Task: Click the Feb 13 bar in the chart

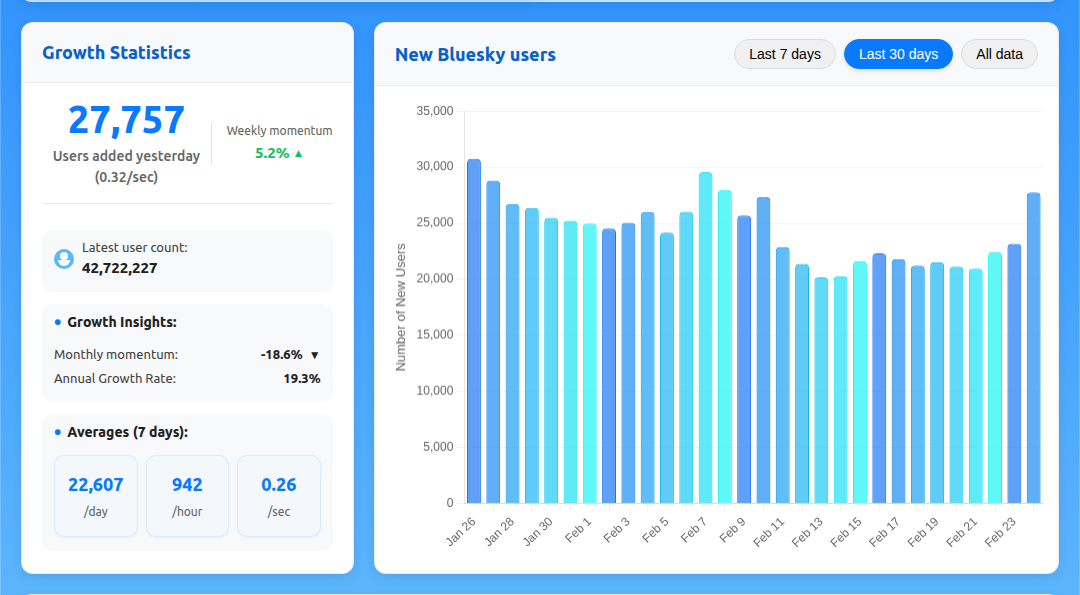Action: coord(821,390)
